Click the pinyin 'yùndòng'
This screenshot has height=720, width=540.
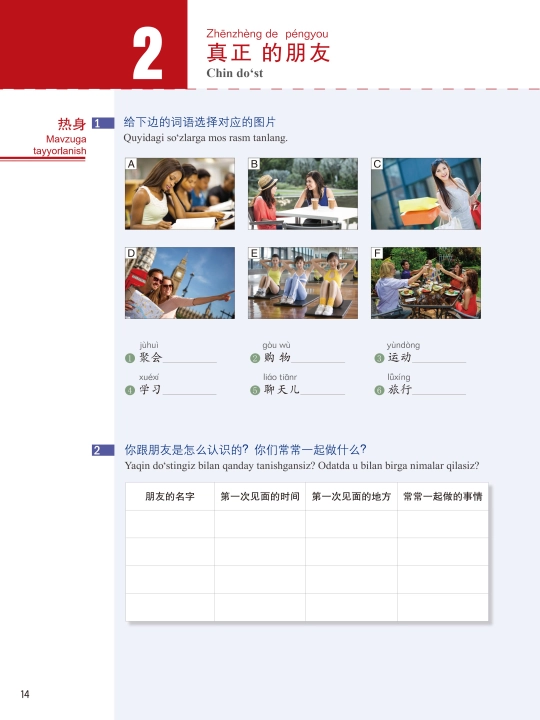pyautogui.click(x=403, y=345)
